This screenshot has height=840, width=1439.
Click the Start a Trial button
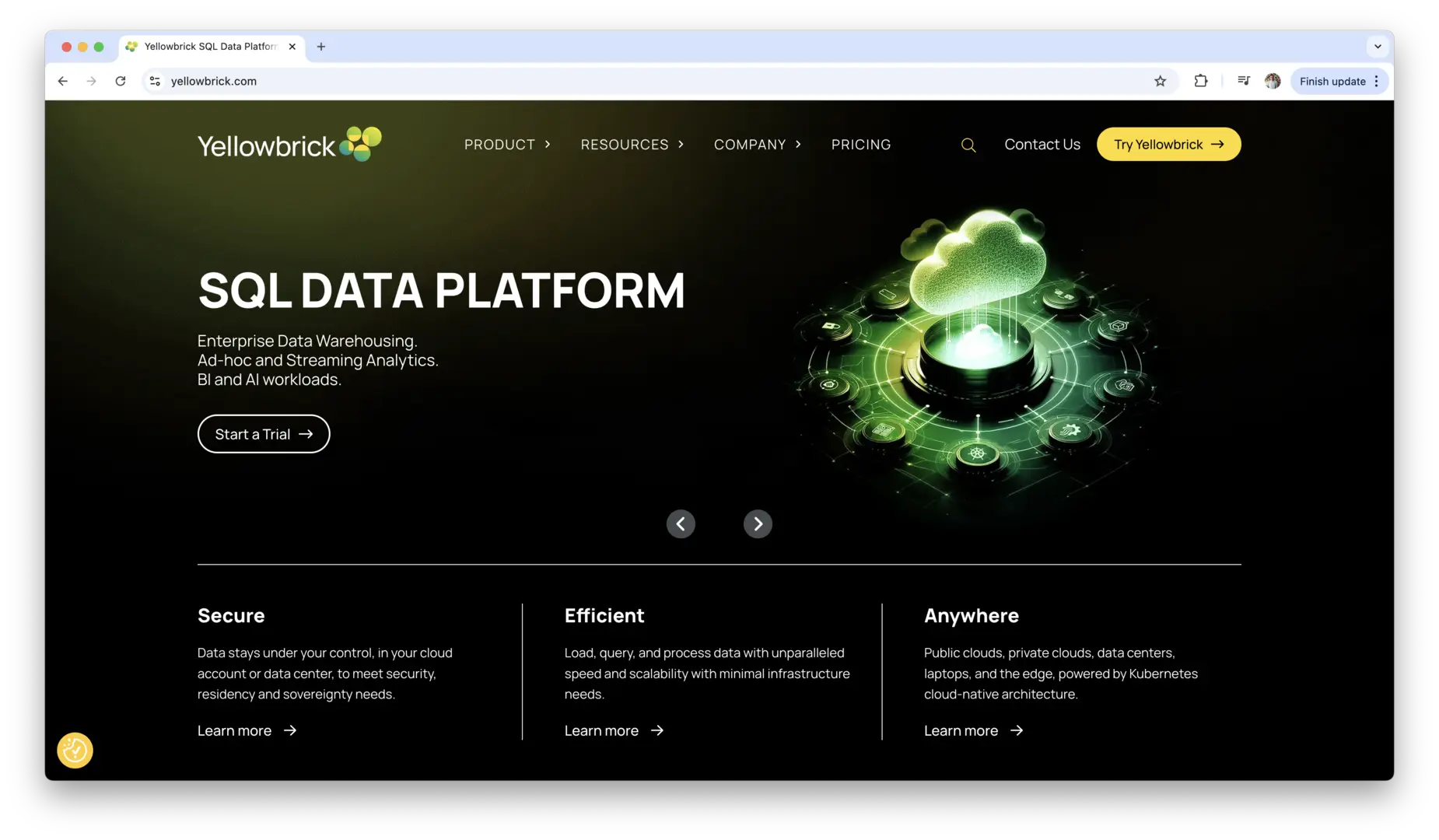click(263, 433)
